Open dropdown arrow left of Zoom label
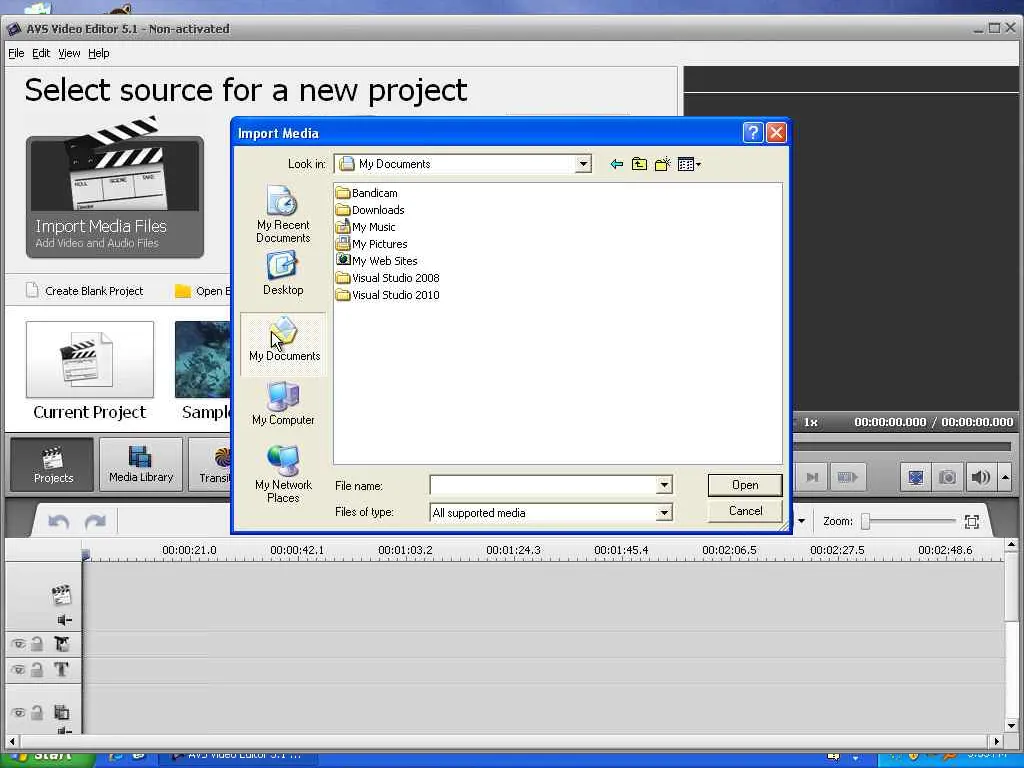This screenshot has height=768, width=1024. pyautogui.click(x=801, y=521)
